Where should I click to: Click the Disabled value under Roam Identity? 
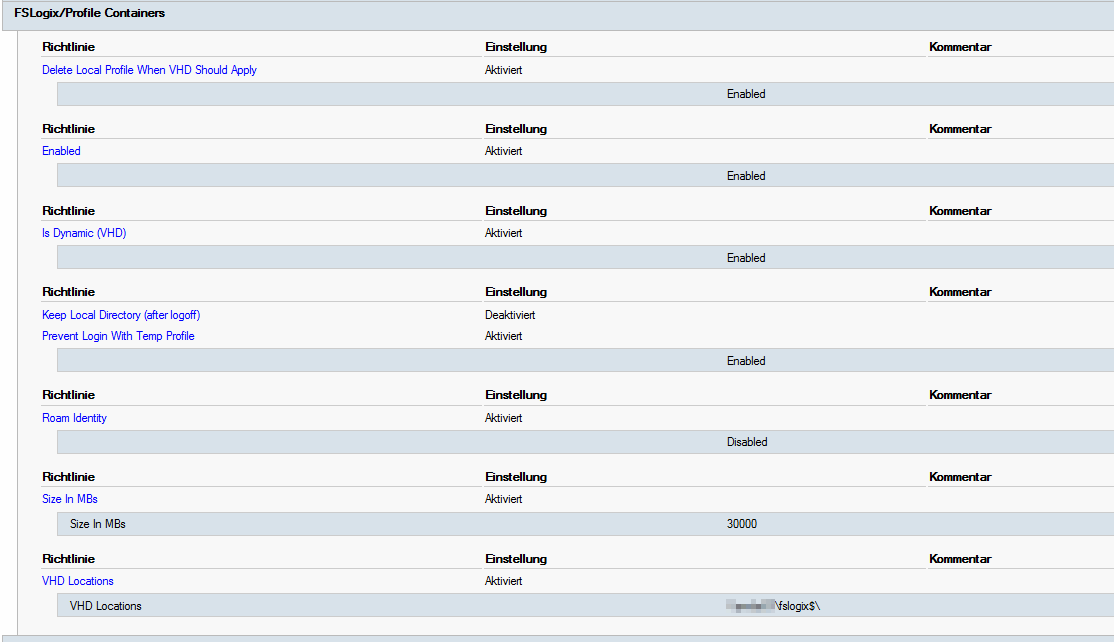coord(747,442)
